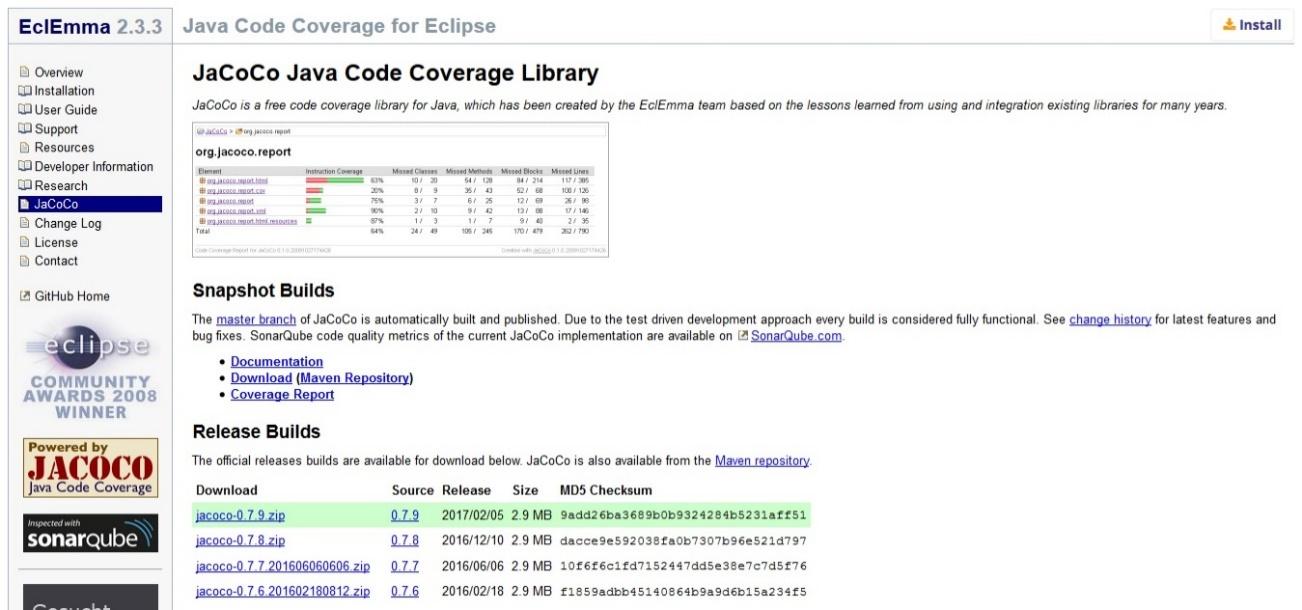
Task: Open source link 0.7.7
Action: 405,567
